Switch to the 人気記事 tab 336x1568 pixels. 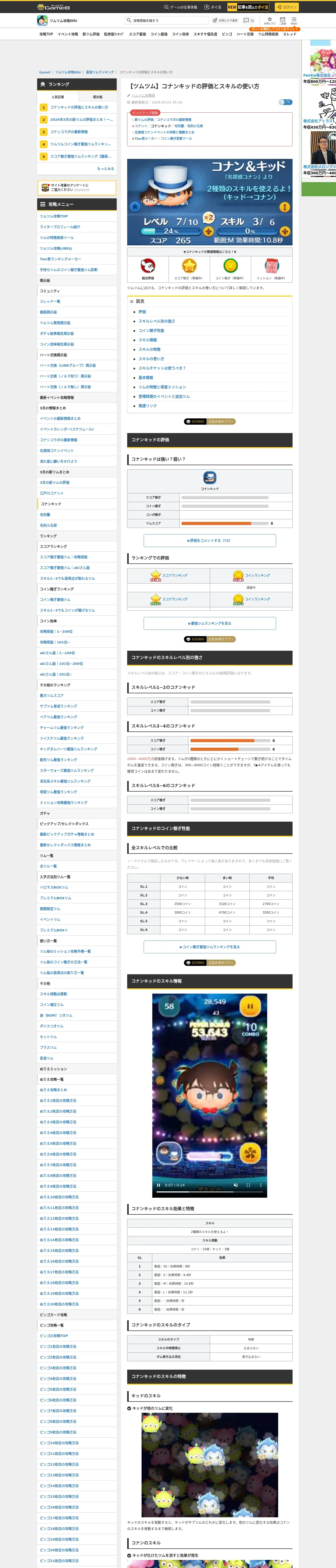point(57,97)
